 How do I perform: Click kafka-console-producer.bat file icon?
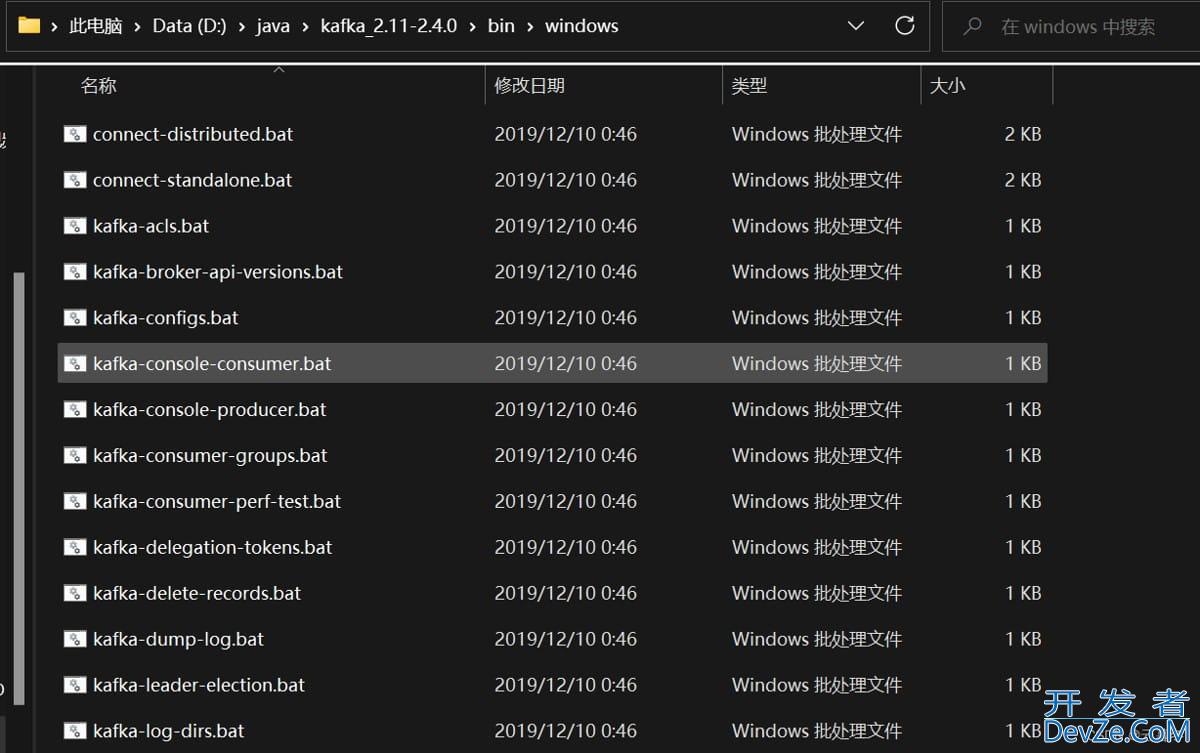(74, 410)
